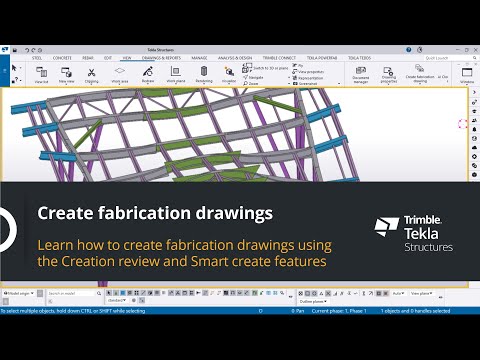Open the TRIMBLE CONNECT tab
Screen dimensions: 480x360
(x=279, y=58)
